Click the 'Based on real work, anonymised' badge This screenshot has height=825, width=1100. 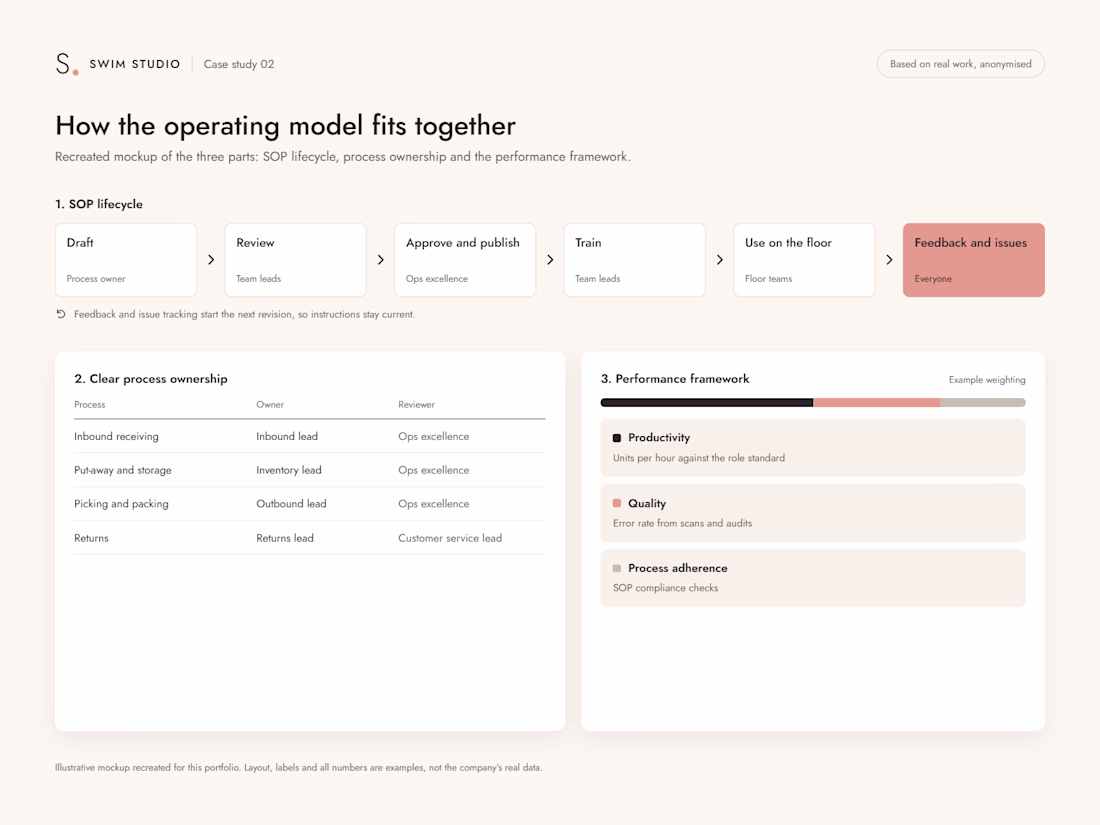point(960,64)
